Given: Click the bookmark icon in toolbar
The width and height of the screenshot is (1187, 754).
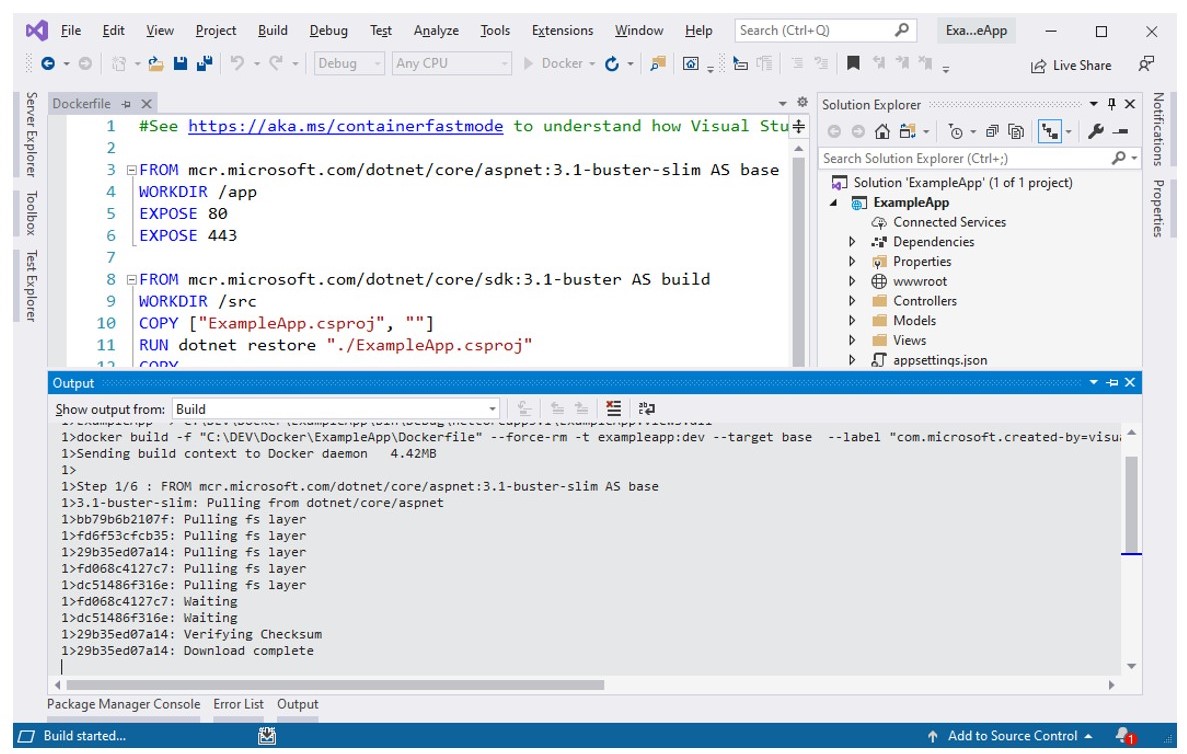Looking at the screenshot, I should pyautogui.click(x=853, y=64).
